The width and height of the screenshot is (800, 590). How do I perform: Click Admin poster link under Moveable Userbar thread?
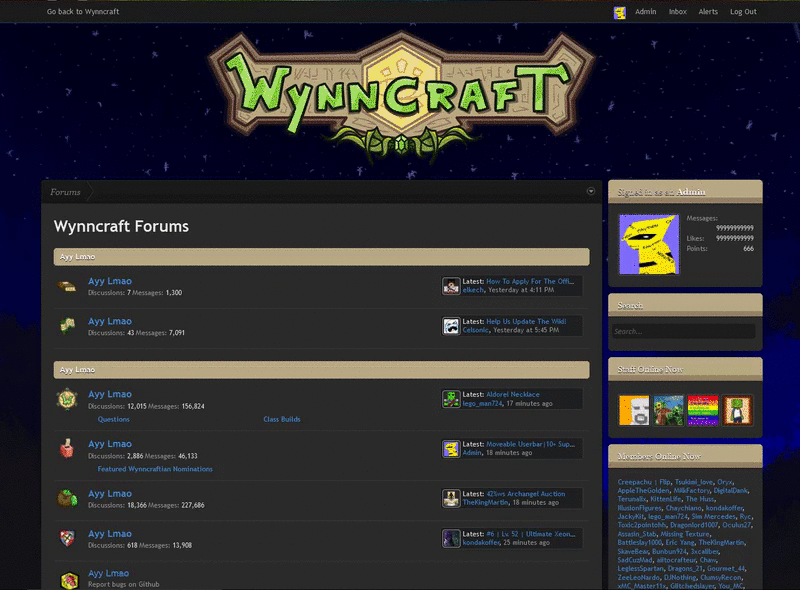pyautogui.click(x=472, y=453)
